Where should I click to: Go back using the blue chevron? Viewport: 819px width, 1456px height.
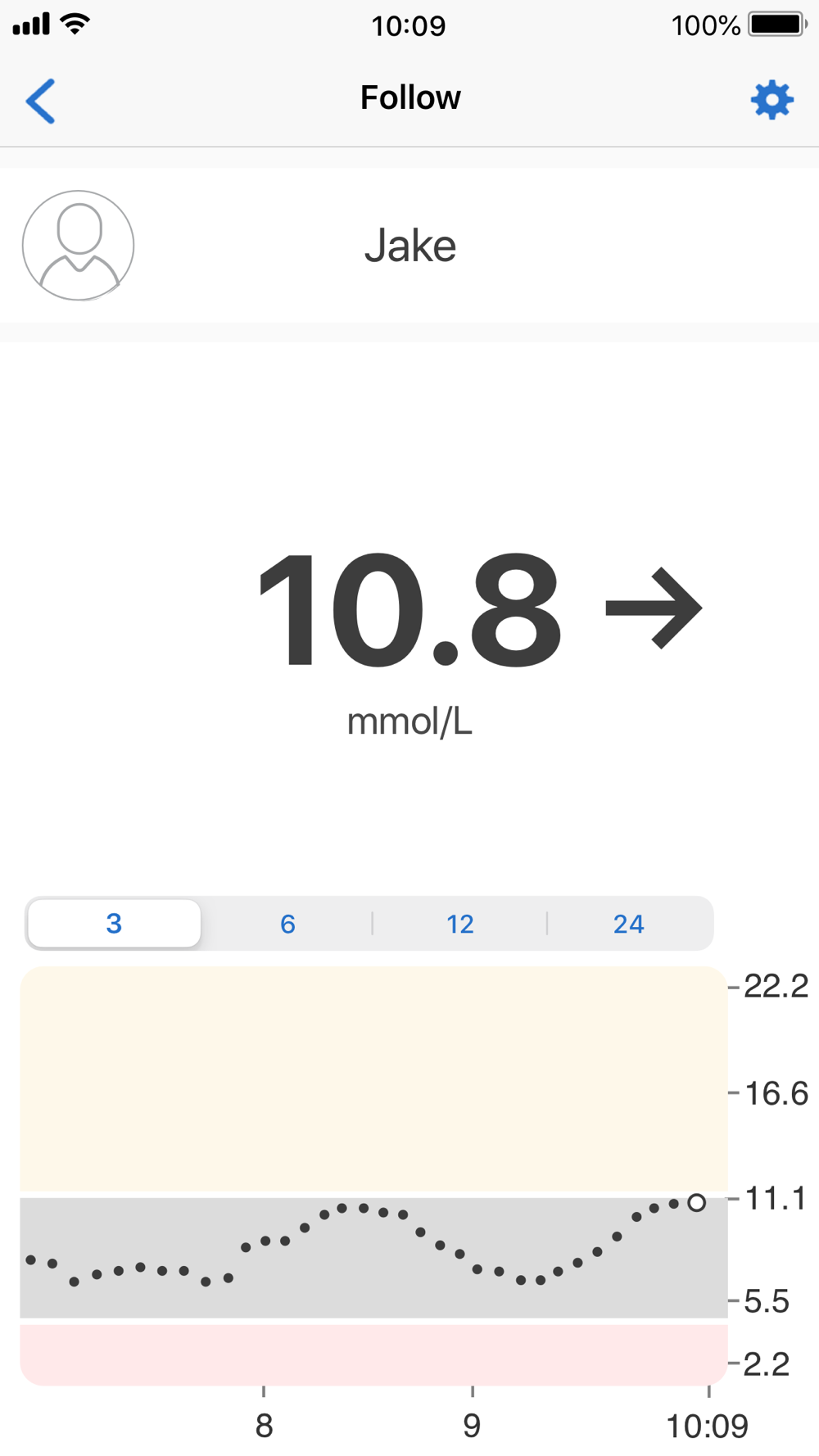pyautogui.click(x=40, y=101)
